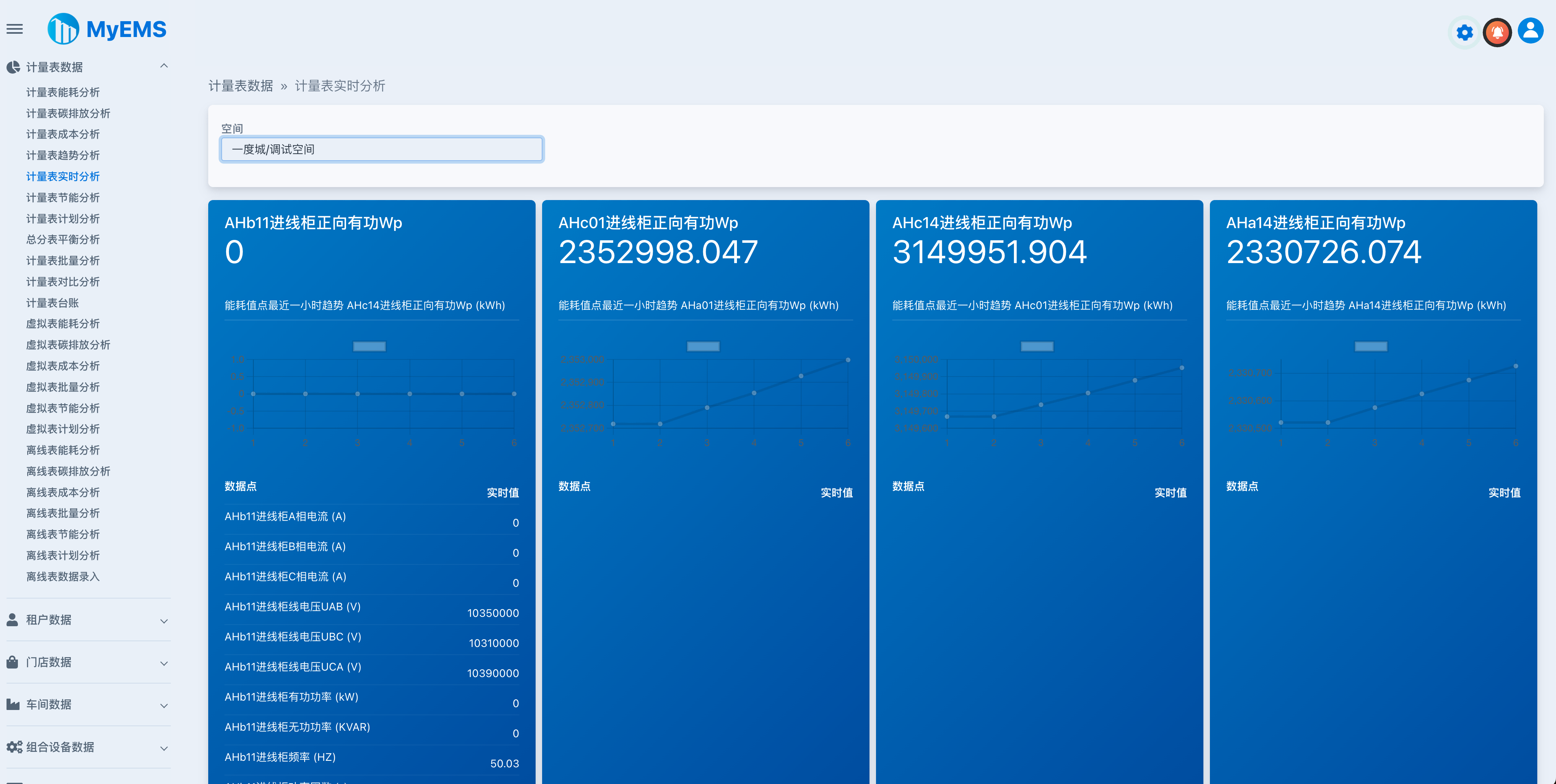Click the person icon beside 租户数据

click(13, 620)
